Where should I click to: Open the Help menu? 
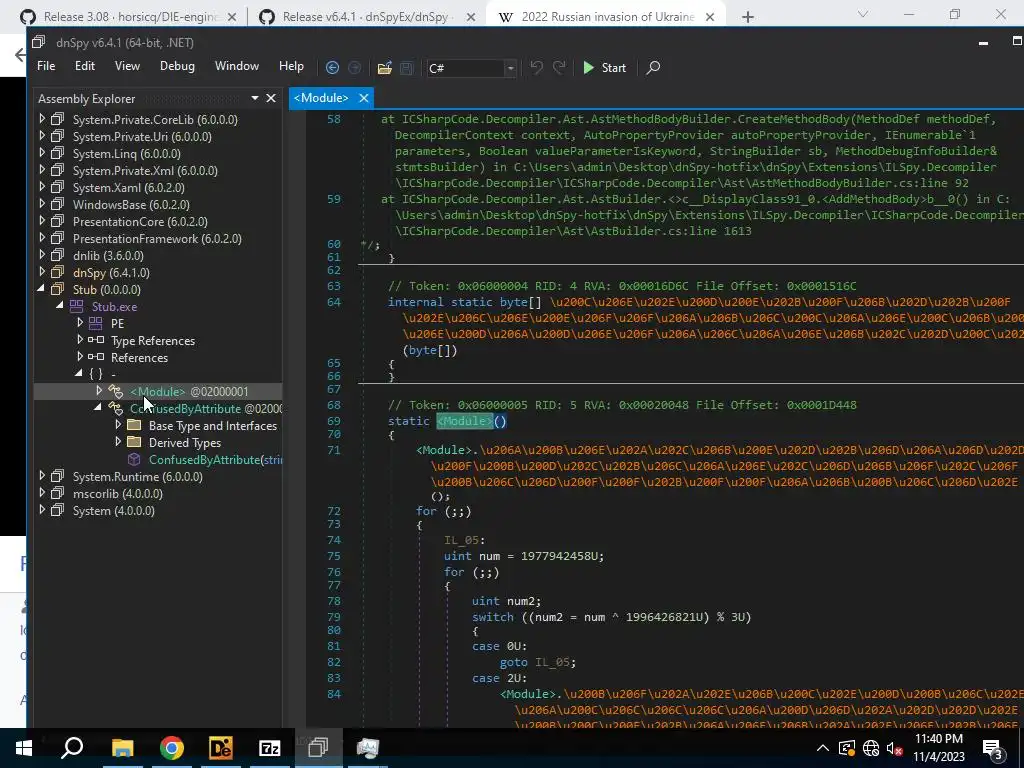[x=291, y=66]
